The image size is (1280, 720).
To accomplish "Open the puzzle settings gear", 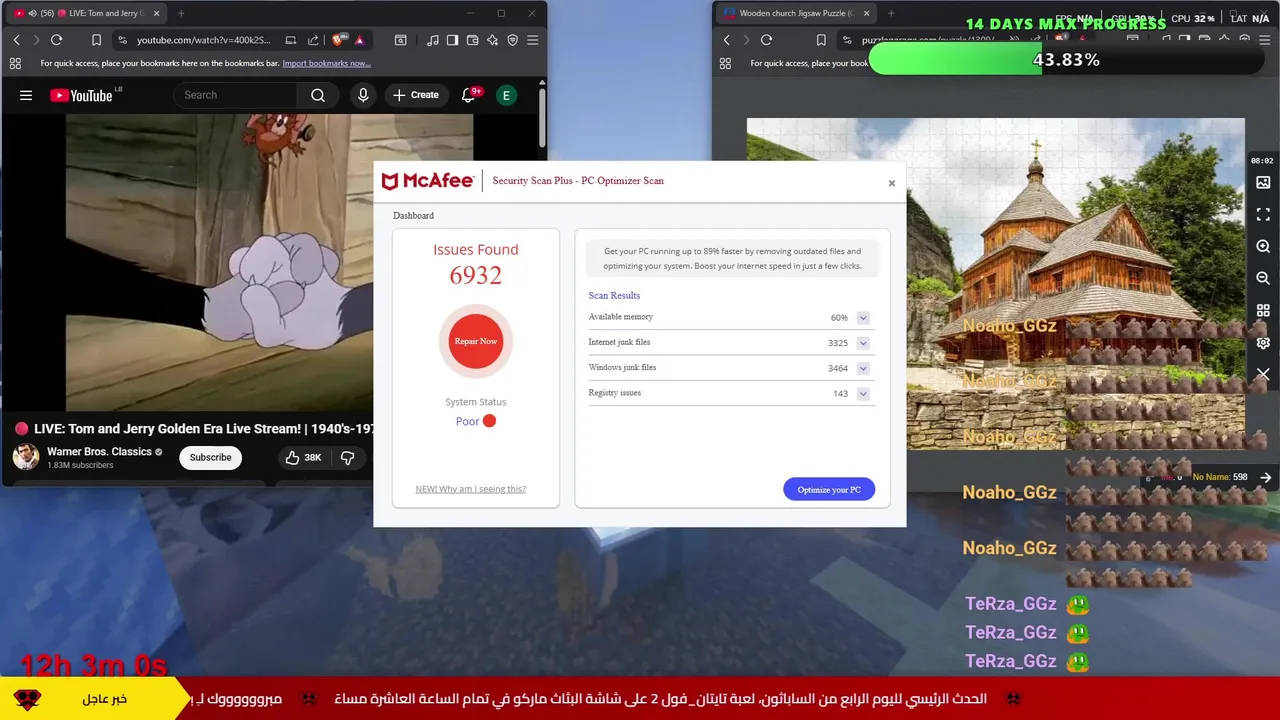I will [1263, 342].
